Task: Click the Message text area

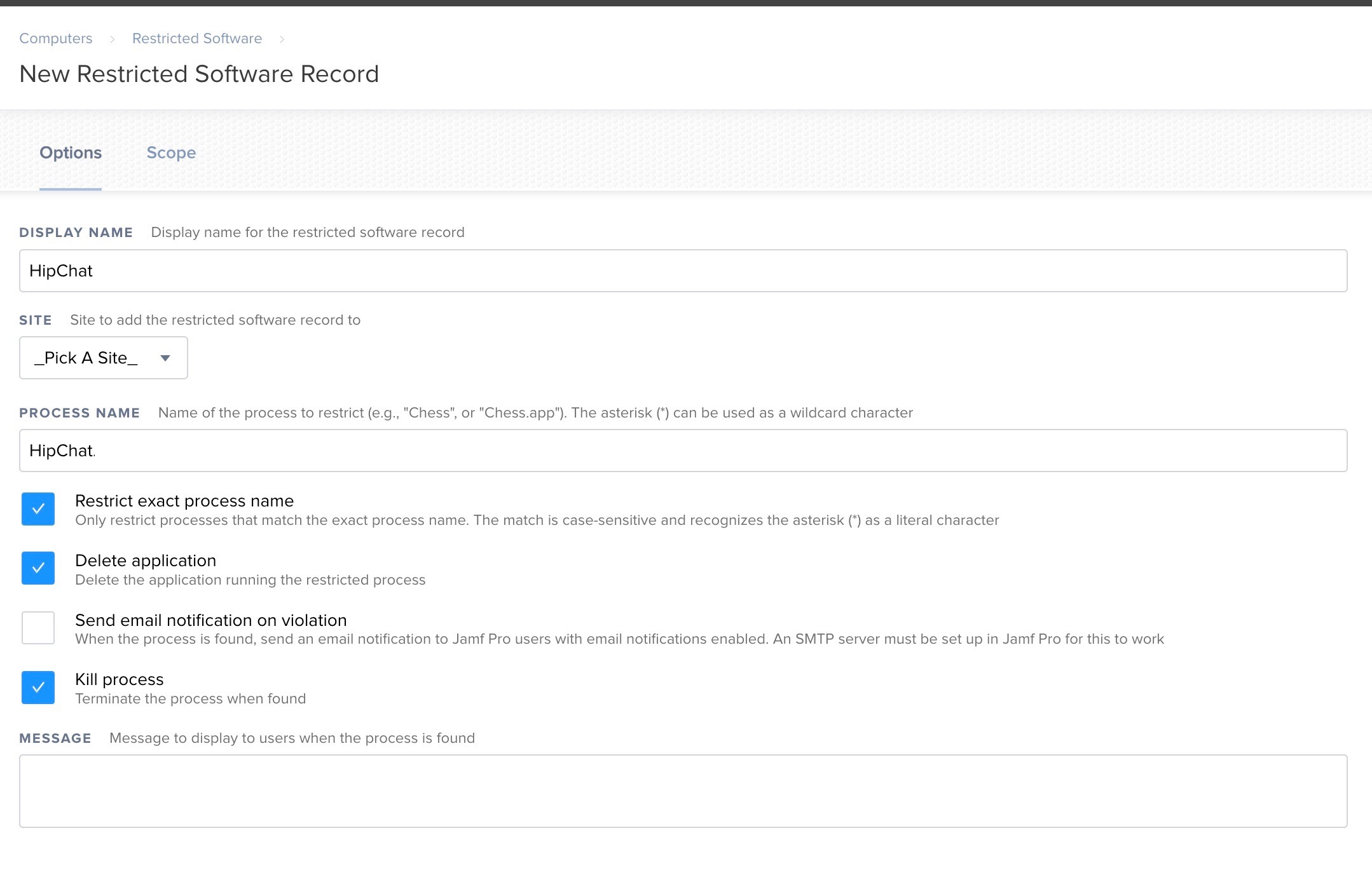Action: (x=683, y=791)
